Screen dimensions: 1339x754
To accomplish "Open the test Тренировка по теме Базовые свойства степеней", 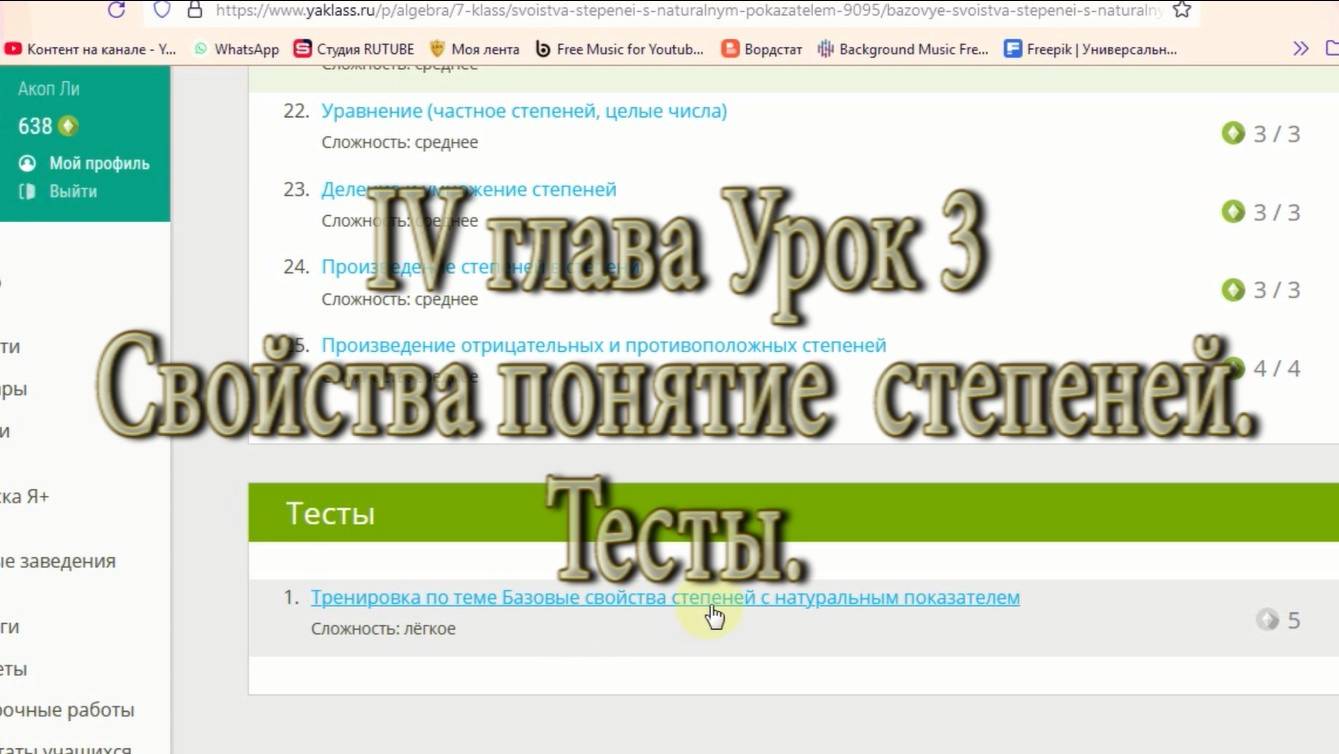I will (x=665, y=597).
